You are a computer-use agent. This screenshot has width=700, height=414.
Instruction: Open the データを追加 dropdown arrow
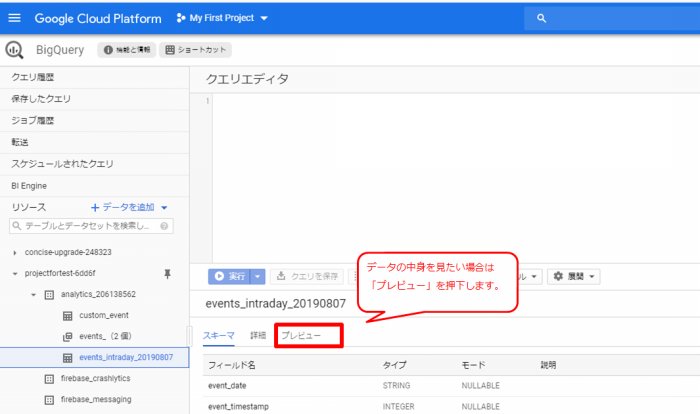click(164, 208)
